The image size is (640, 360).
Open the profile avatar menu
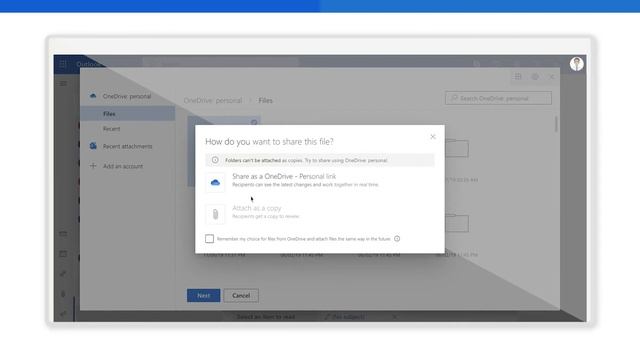[x=576, y=64]
